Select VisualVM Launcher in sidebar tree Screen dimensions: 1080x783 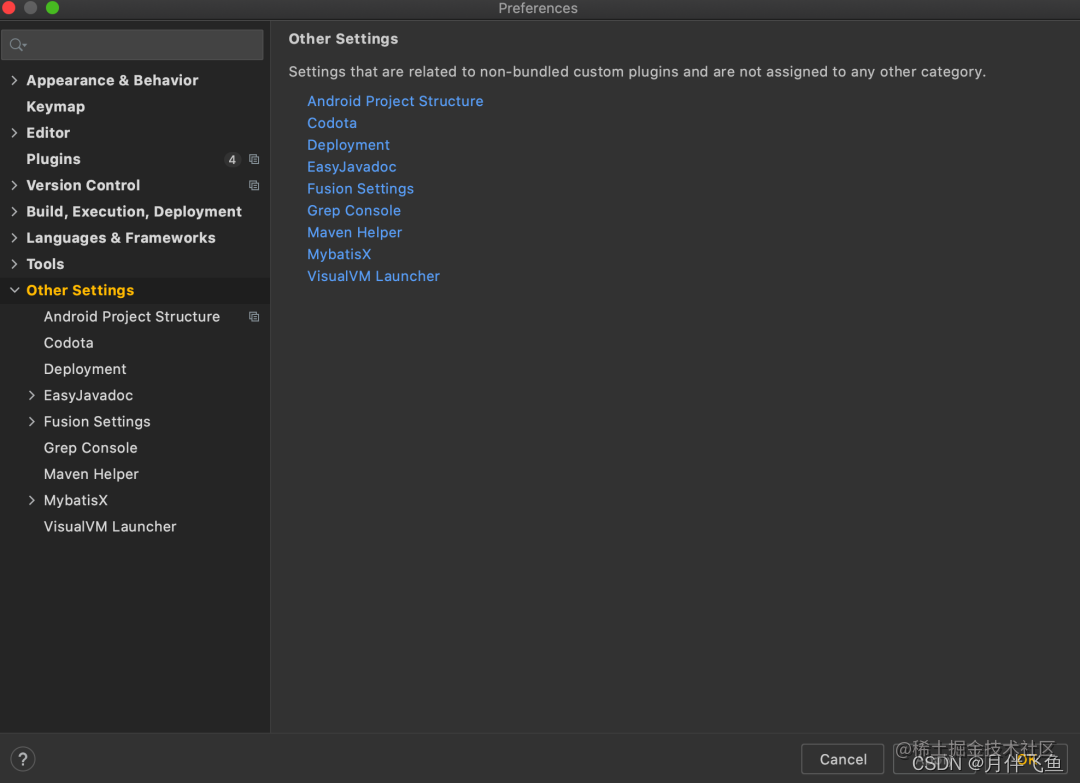(x=110, y=526)
